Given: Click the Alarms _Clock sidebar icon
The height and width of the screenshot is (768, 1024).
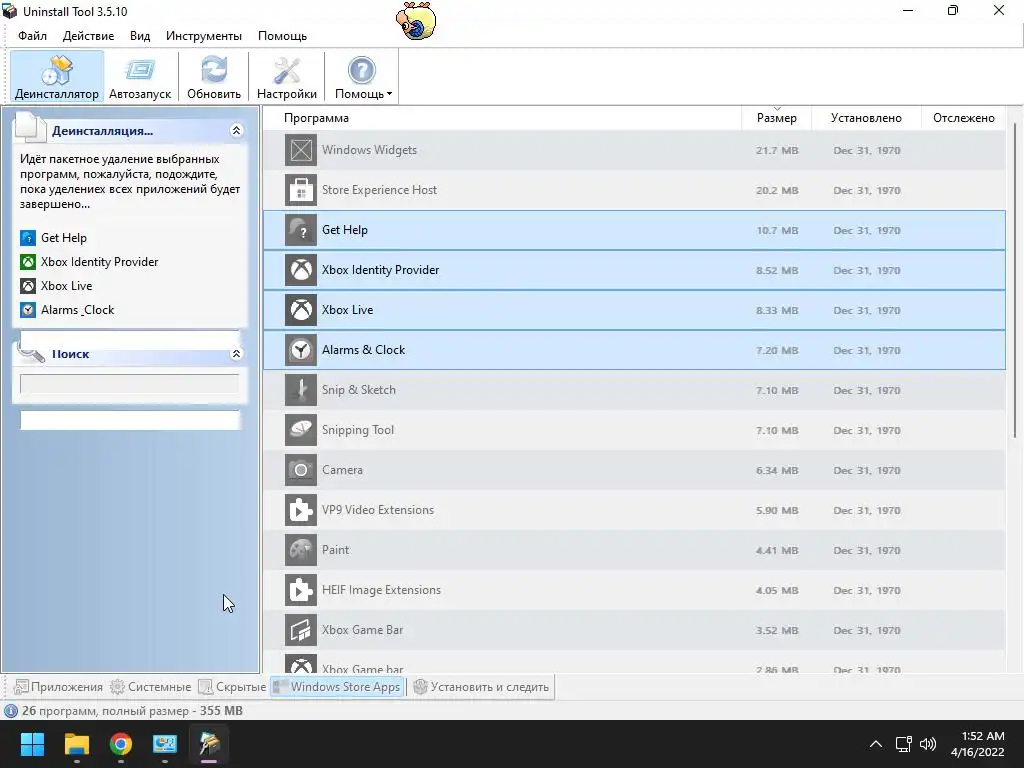Looking at the screenshot, I should (x=28, y=310).
